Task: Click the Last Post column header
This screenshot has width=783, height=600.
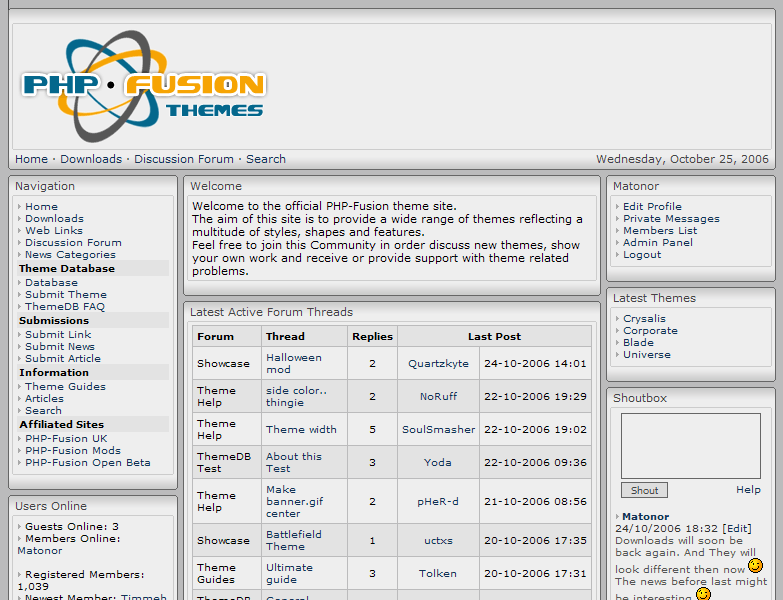Action: pyautogui.click(x=494, y=336)
